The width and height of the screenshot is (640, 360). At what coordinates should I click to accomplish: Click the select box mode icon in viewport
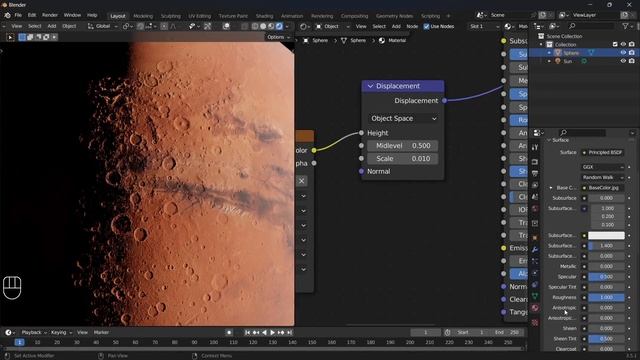tap(22, 37)
